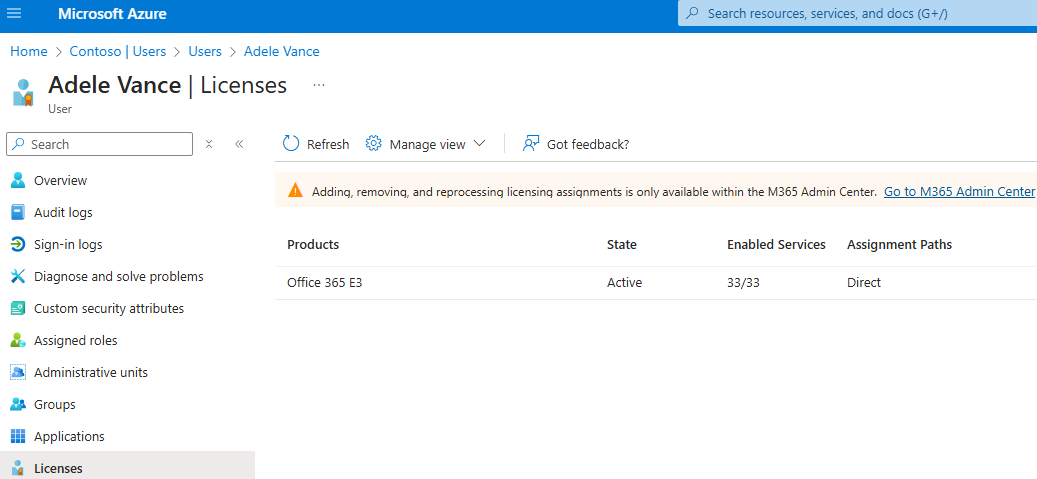Focus the sidebar Search field
This screenshot has width=1037, height=479.
(x=99, y=144)
